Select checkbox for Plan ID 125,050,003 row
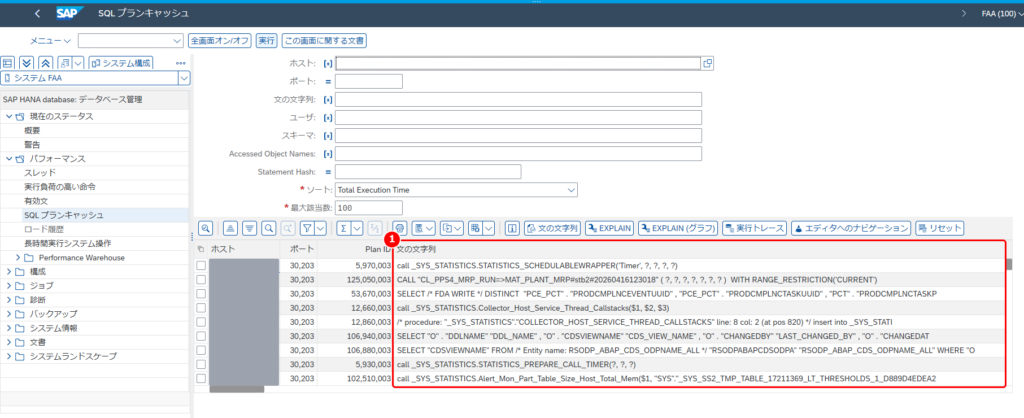The width and height of the screenshot is (1024, 418). pyautogui.click(x=201, y=280)
